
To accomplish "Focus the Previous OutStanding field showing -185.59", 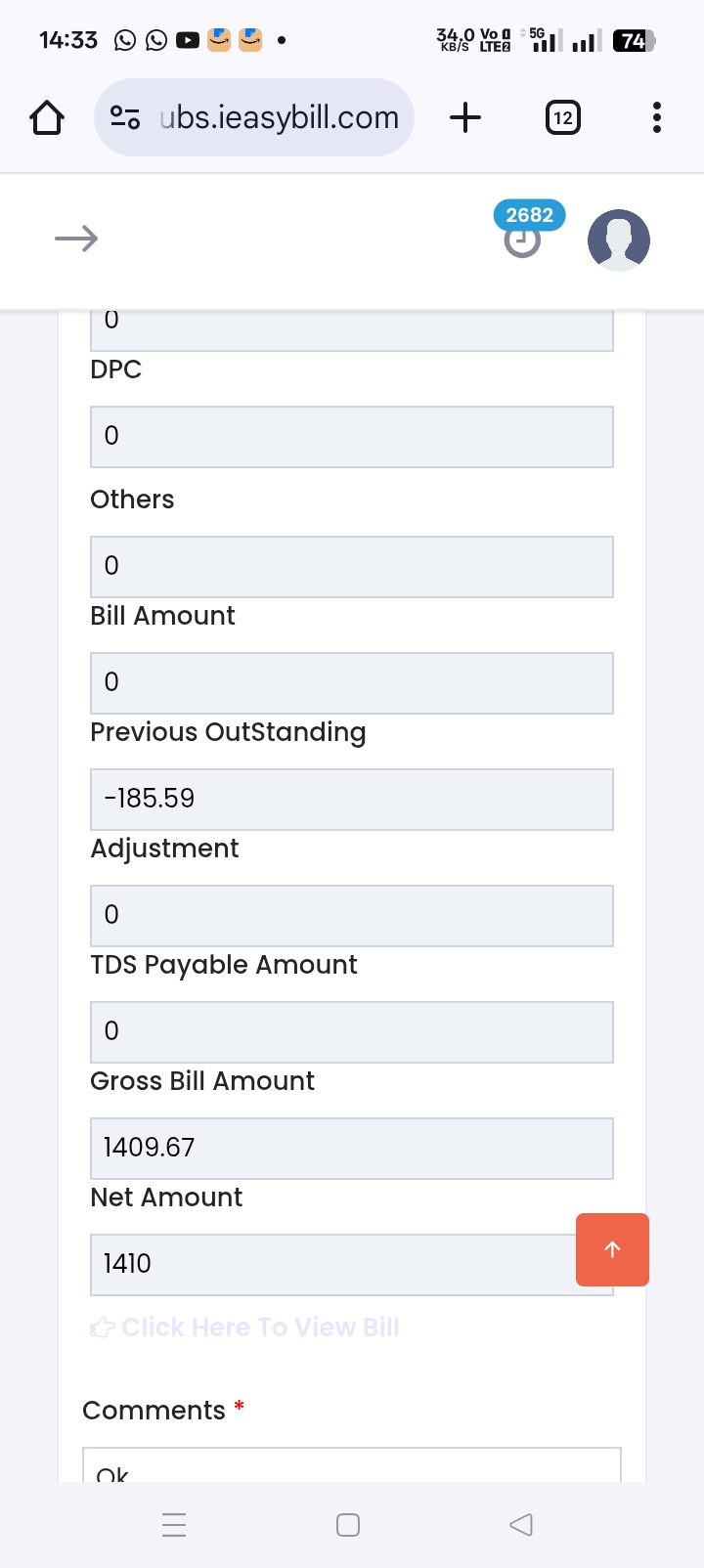I will [x=351, y=799].
